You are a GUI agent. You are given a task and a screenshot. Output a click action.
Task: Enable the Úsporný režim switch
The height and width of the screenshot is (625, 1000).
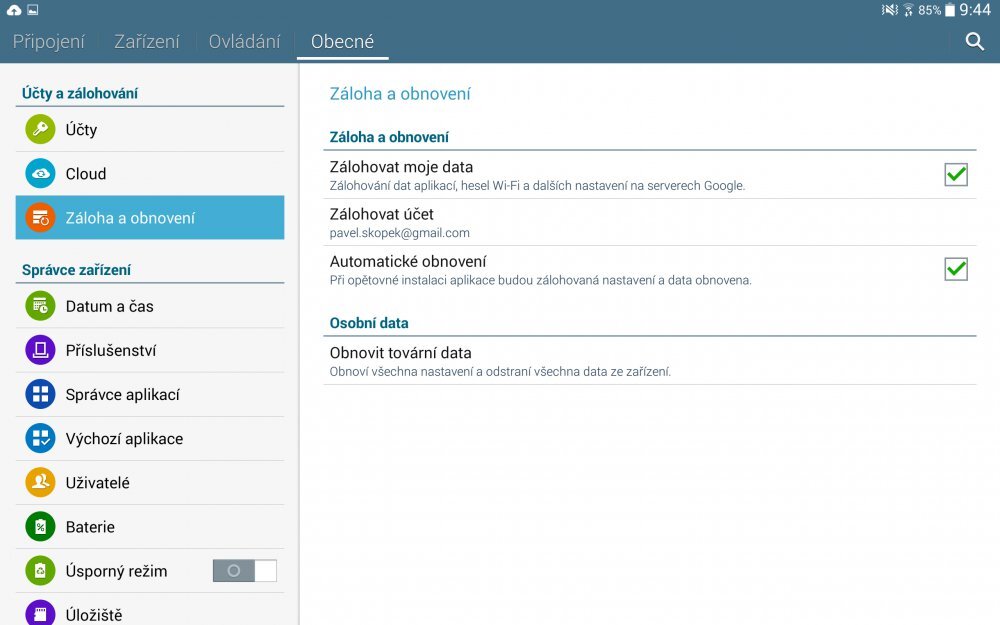click(244, 570)
